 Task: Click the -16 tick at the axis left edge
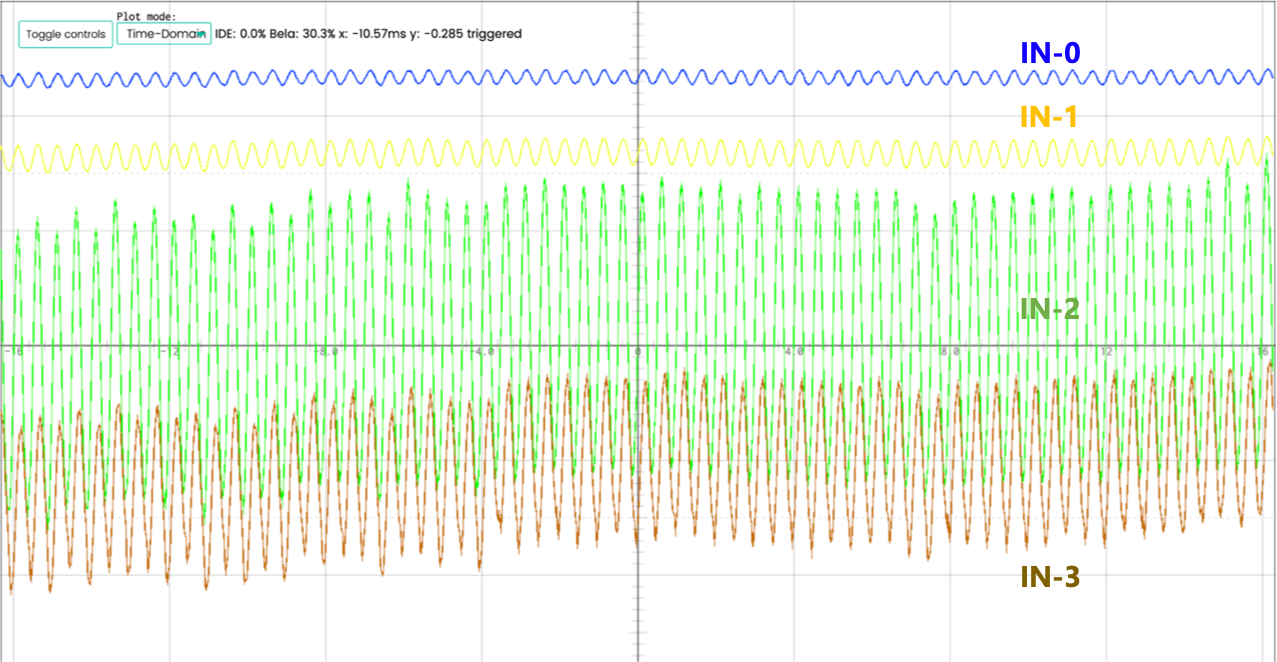tap(13, 352)
